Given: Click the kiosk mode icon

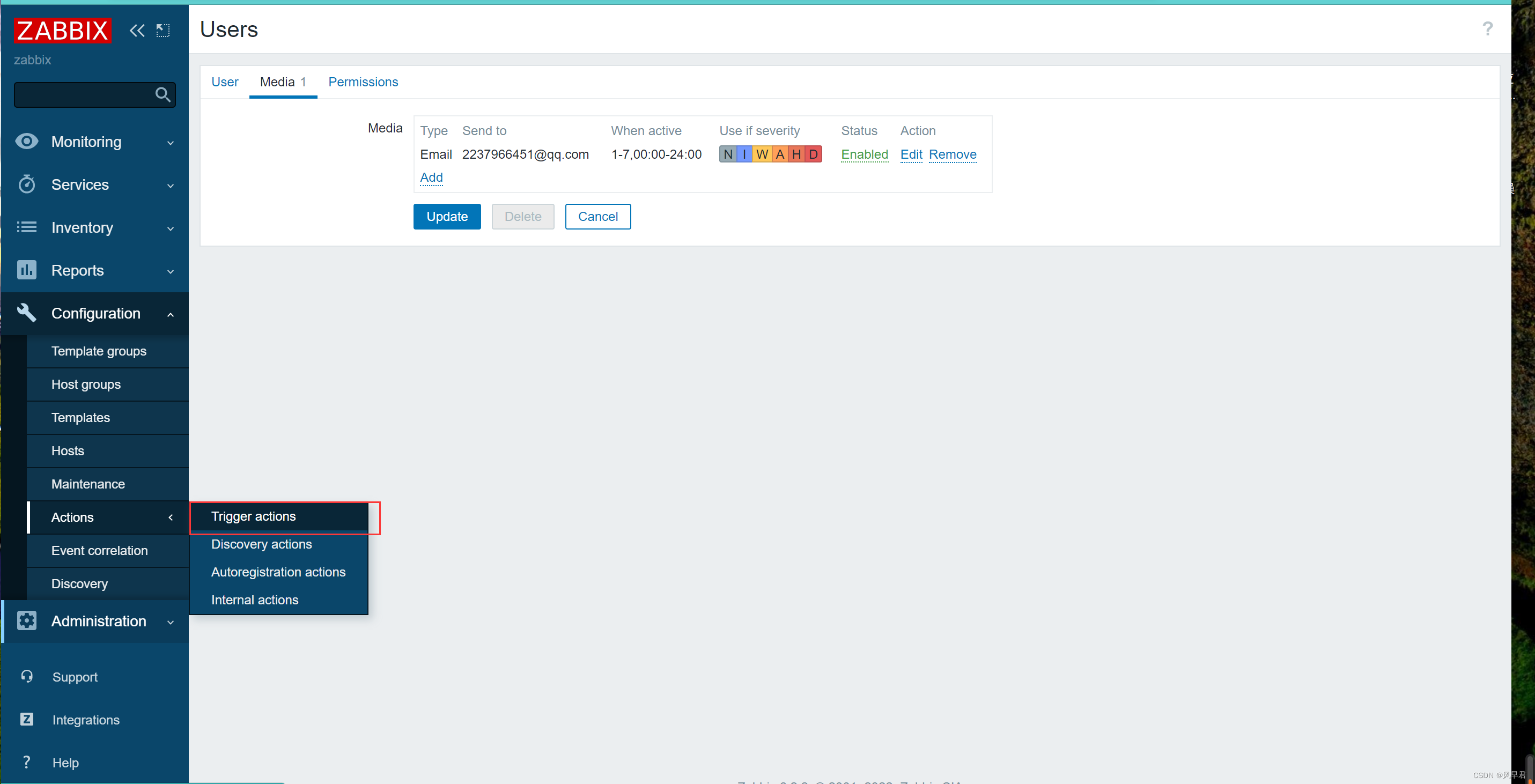Looking at the screenshot, I should pyautogui.click(x=163, y=31).
